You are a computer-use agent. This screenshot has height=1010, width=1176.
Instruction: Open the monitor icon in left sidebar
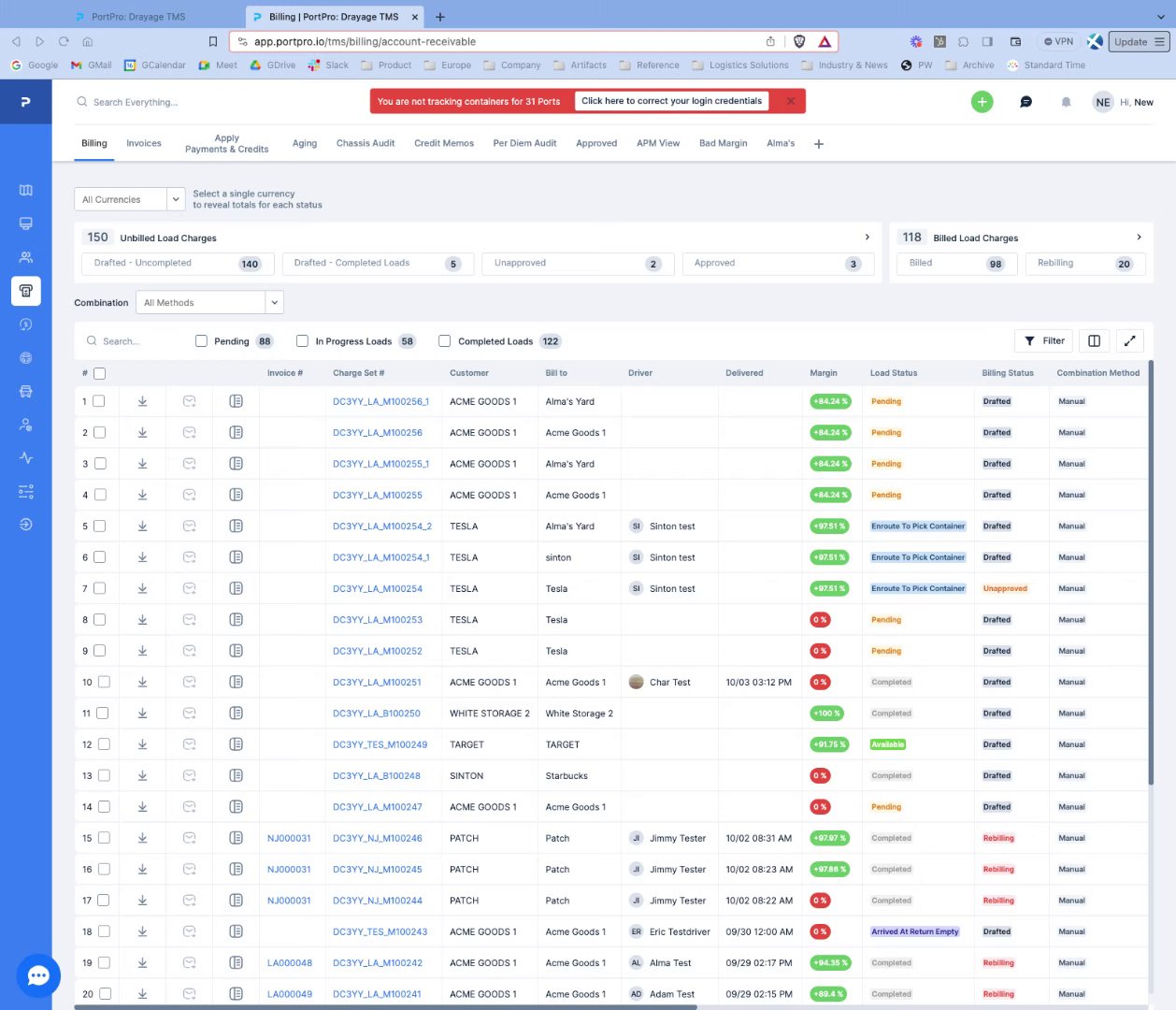[26, 224]
